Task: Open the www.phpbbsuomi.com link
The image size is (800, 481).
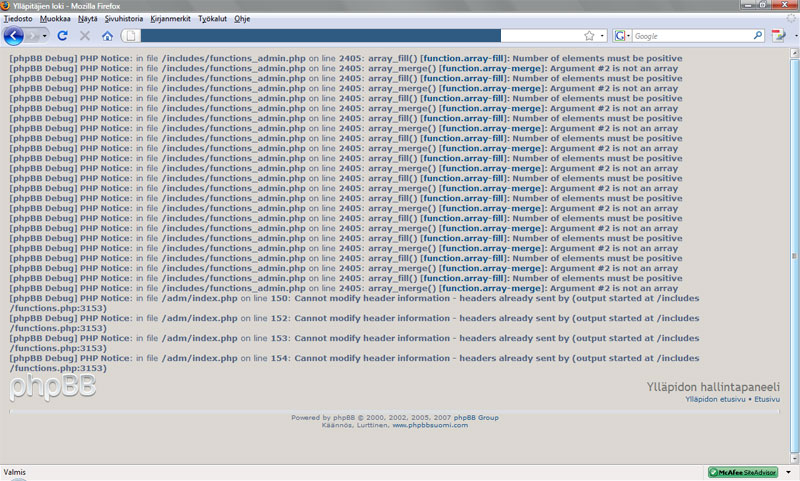Action: click(x=430, y=425)
